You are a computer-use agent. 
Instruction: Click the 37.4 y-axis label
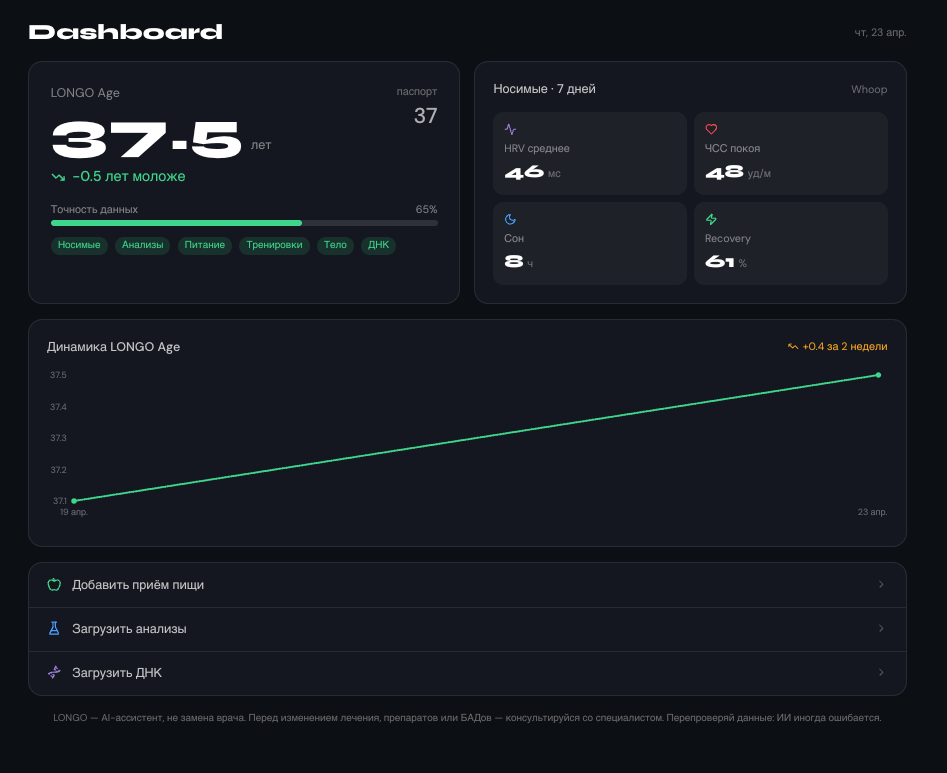59,407
